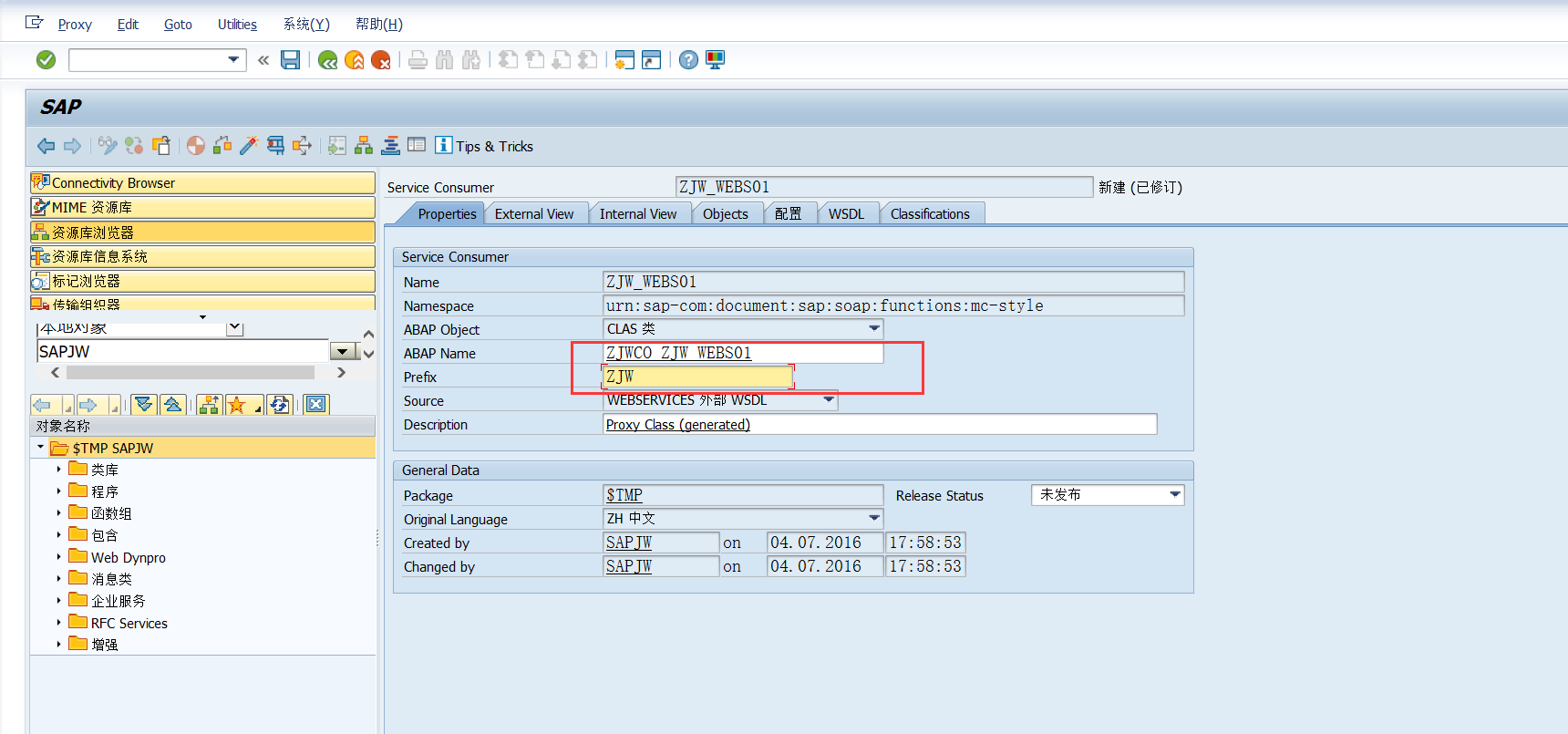The height and width of the screenshot is (734, 1568).
Task: Click the orange Exit icon
Action: pos(355,60)
